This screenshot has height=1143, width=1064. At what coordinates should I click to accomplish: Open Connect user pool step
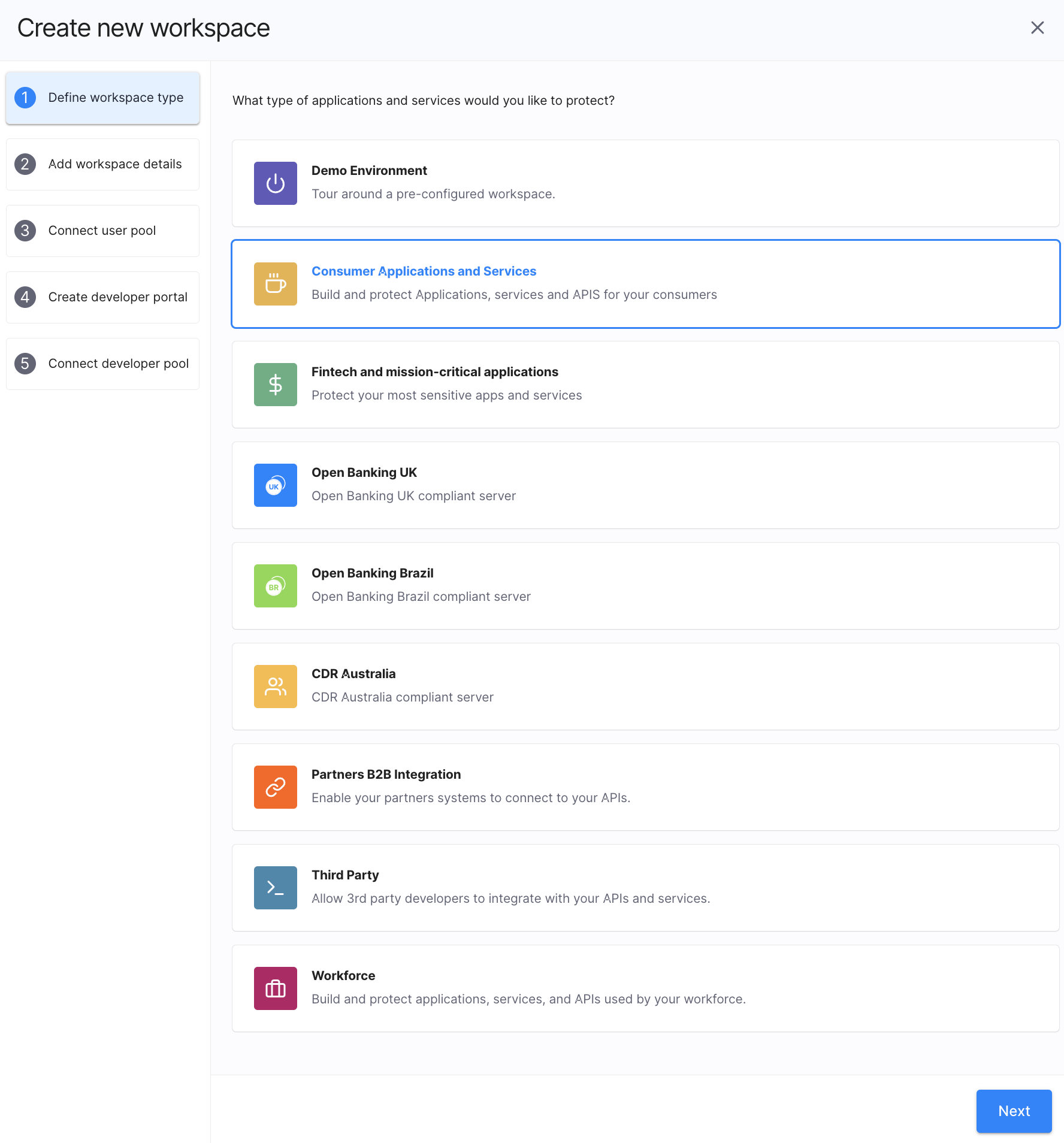click(x=102, y=231)
